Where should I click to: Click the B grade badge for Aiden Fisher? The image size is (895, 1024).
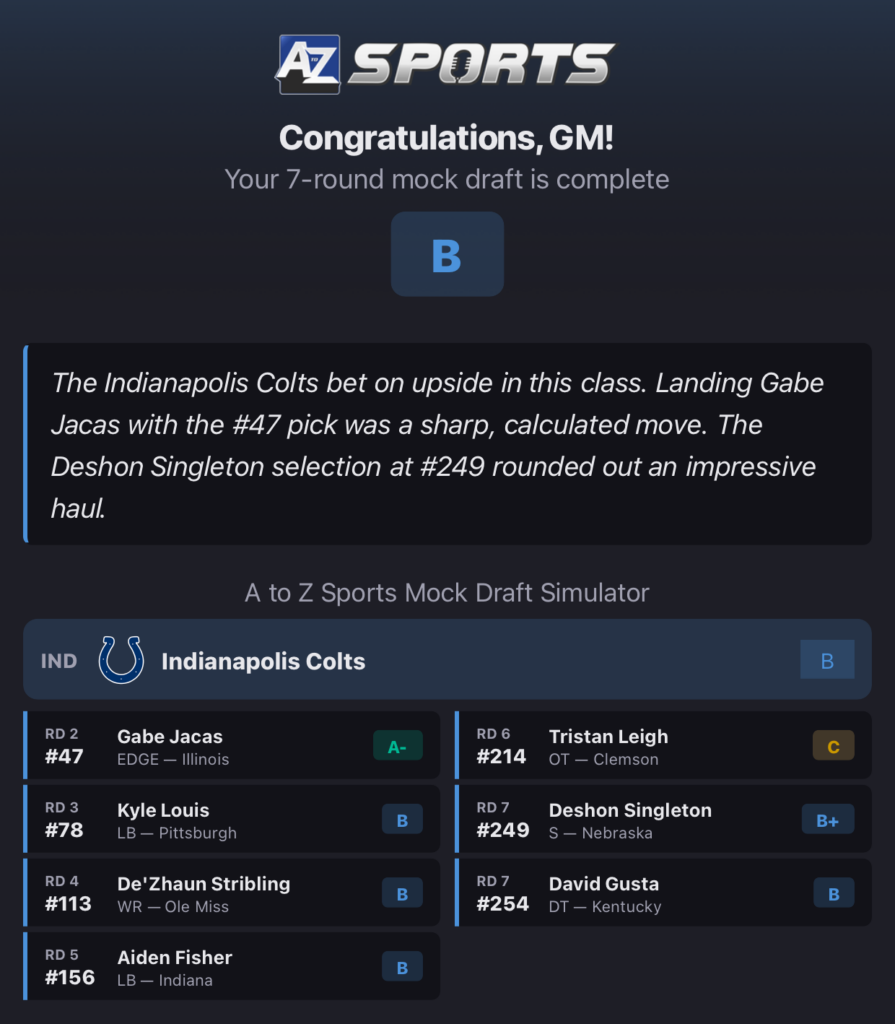[402, 967]
